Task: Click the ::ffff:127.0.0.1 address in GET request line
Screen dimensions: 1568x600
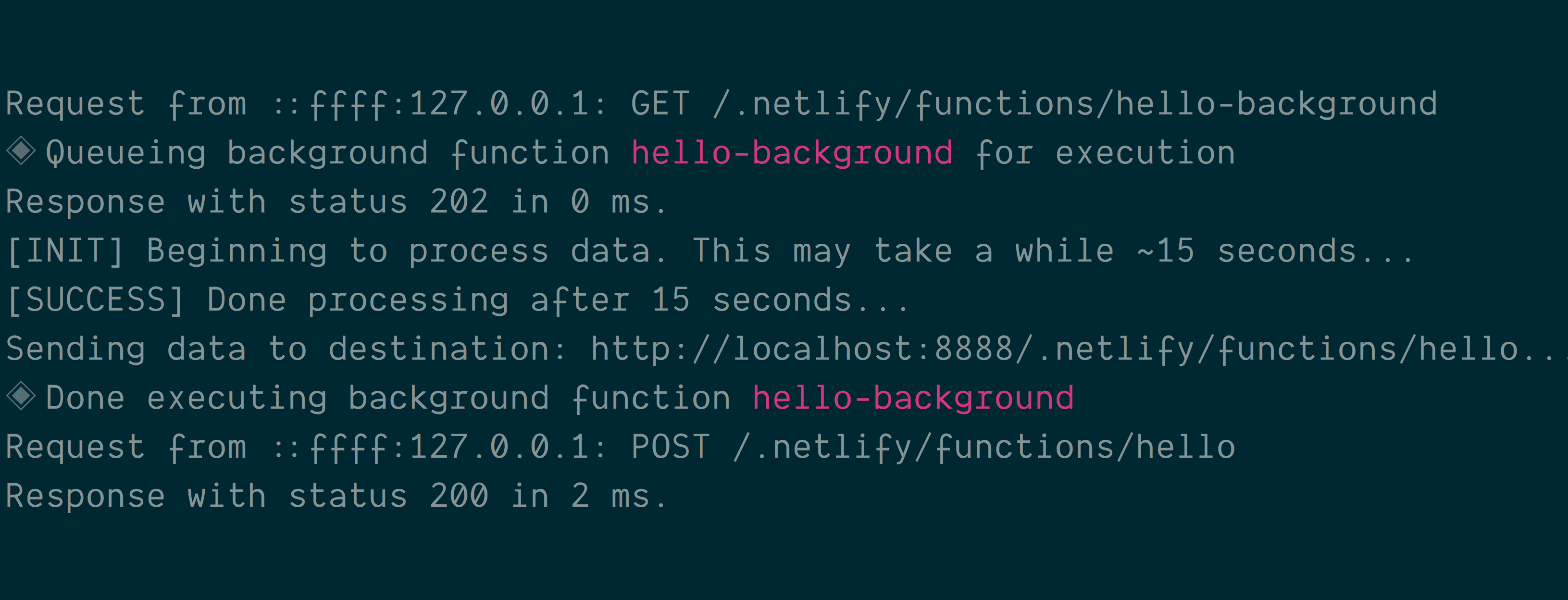Action: (438, 104)
